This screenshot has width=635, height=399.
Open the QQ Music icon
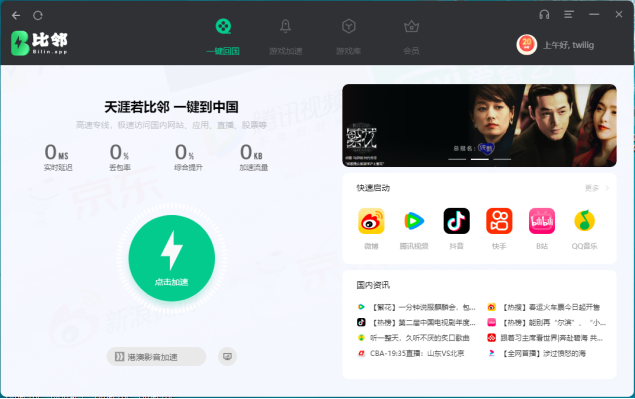(x=584, y=221)
